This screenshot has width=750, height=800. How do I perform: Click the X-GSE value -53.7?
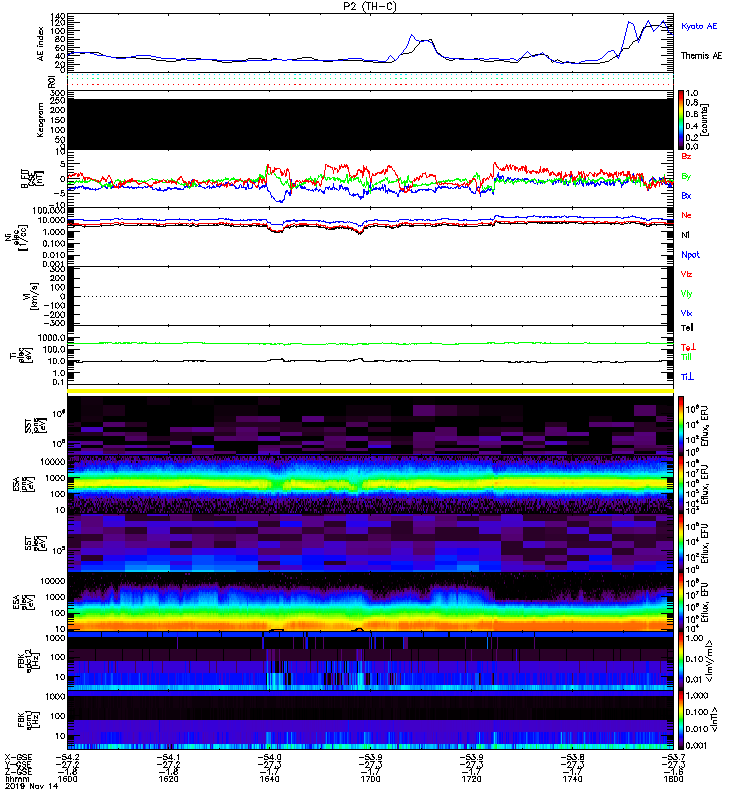(673, 757)
